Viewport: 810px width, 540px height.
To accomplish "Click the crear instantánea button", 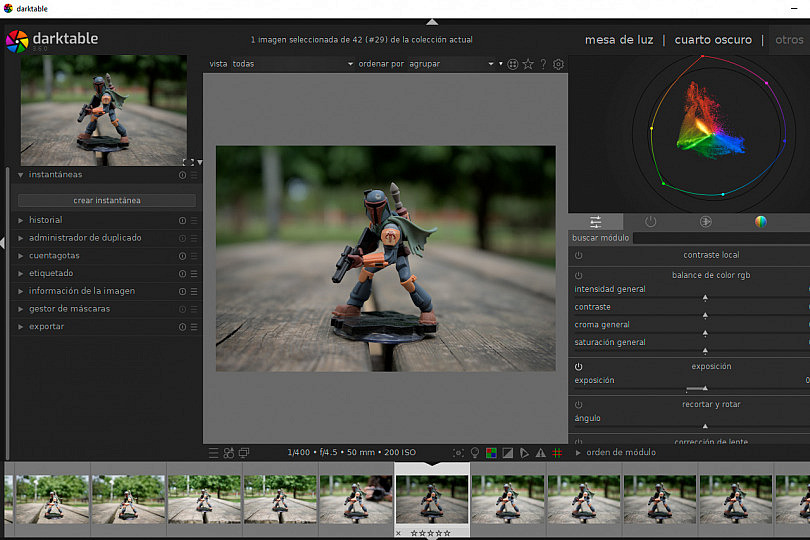I will 107,200.
